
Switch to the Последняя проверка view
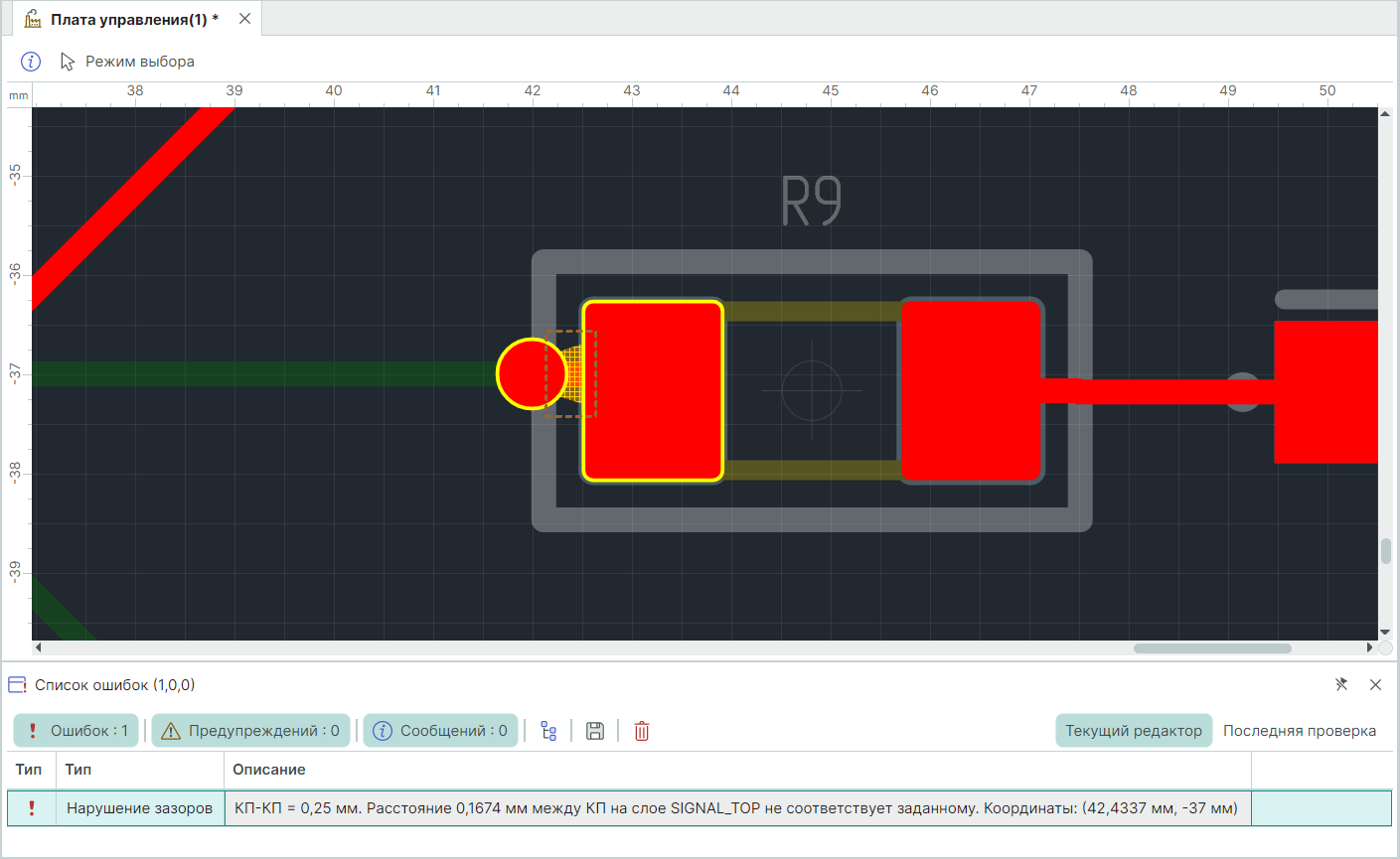pyautogui.click(x=1299, y=731)
